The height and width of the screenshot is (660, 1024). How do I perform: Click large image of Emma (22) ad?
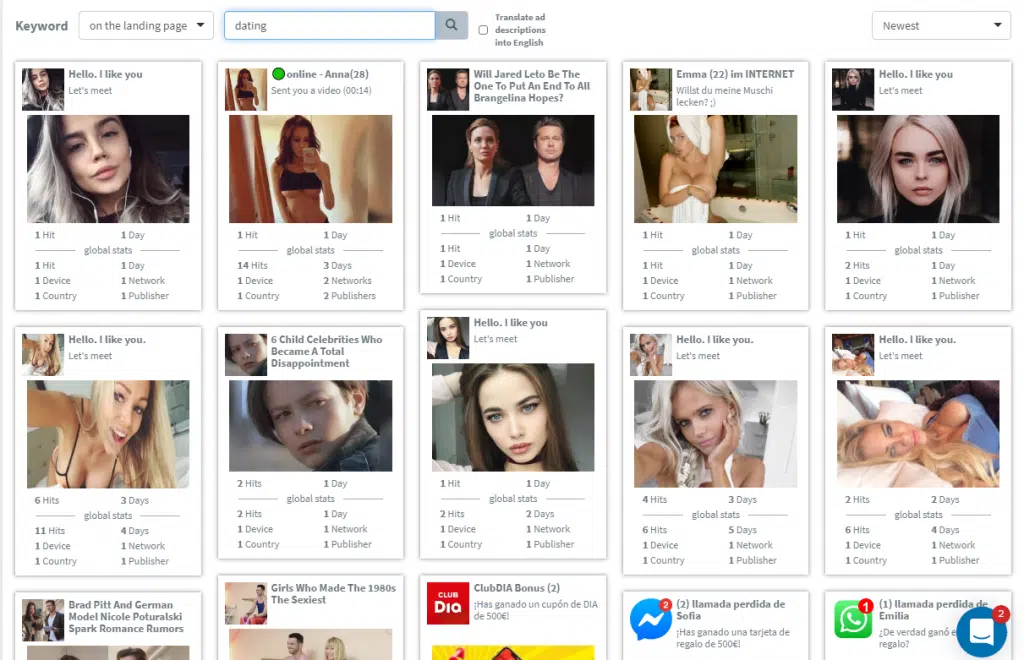pos(716,169)
